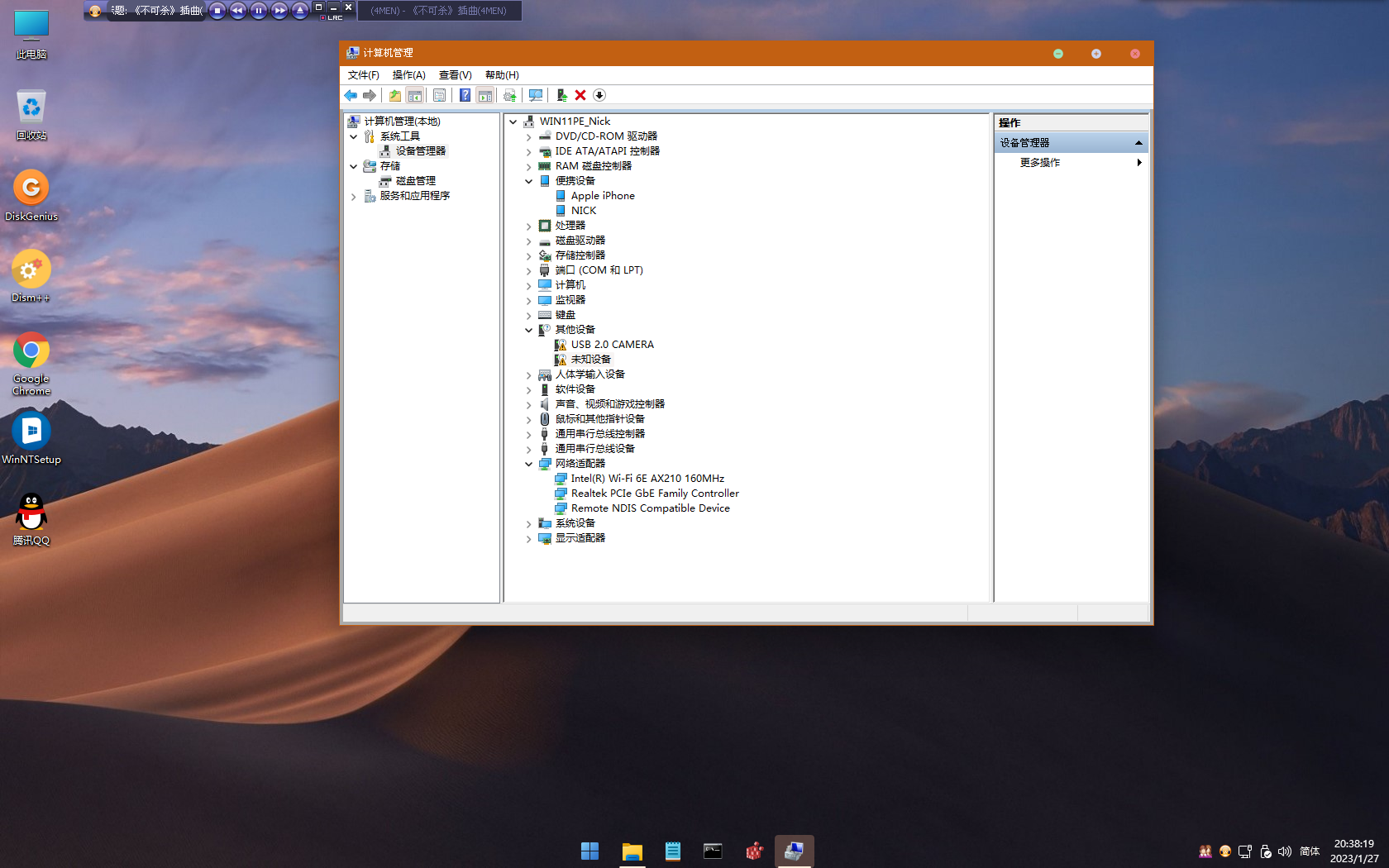Open the 腾讯QQ desktop icon
This screenshot has width=1389, height=868.
pos(31,519)
